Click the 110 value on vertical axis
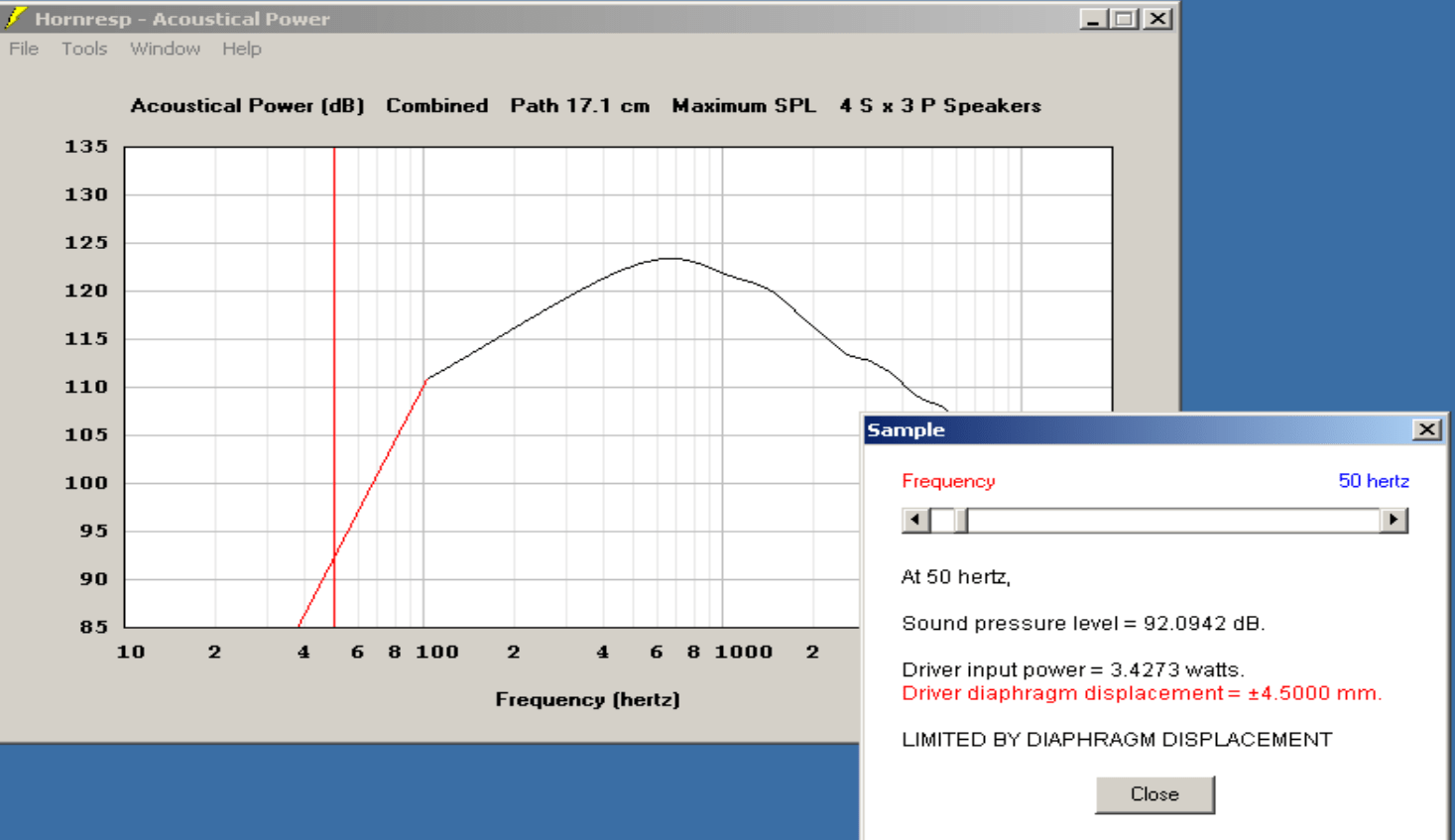This screenshot has width=1455, height=840. pyautogui.click(x=86, y=387)
